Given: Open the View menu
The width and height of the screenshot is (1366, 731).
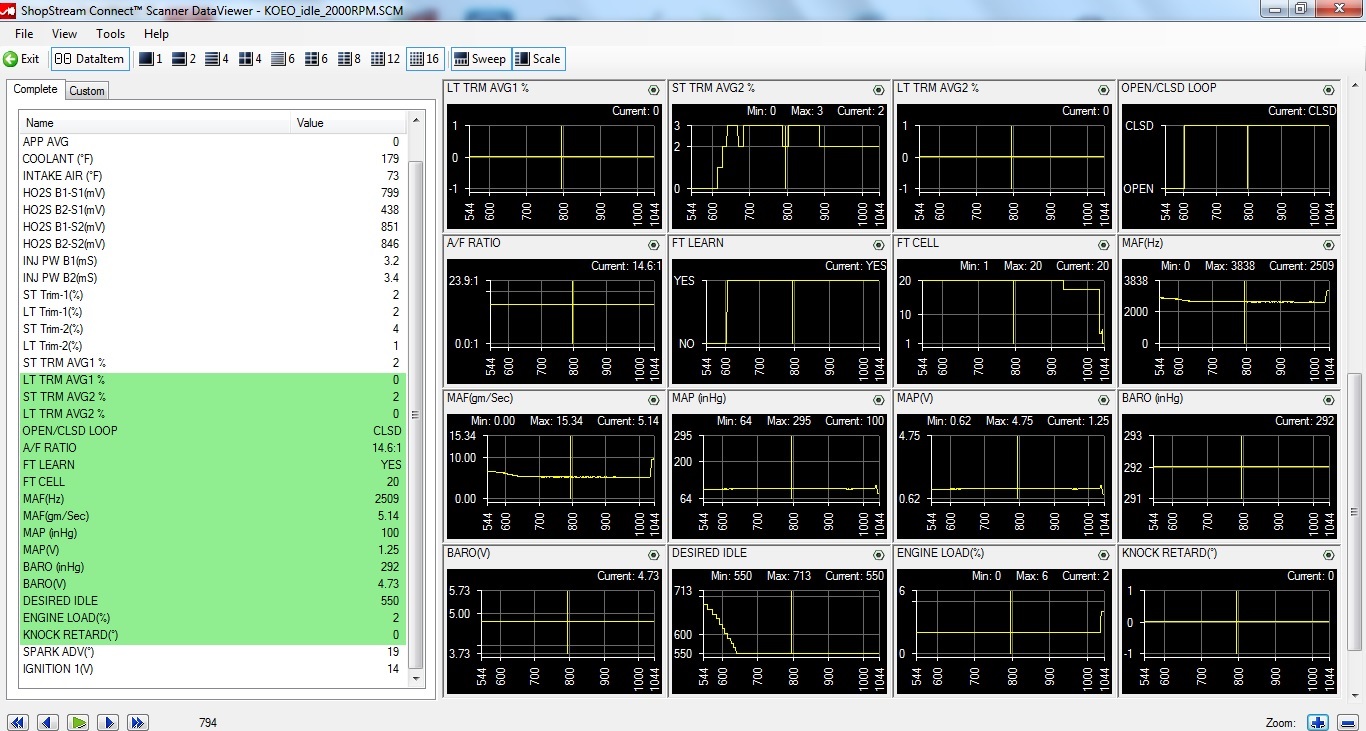Looking at the screenshot, I should (64, 34).
